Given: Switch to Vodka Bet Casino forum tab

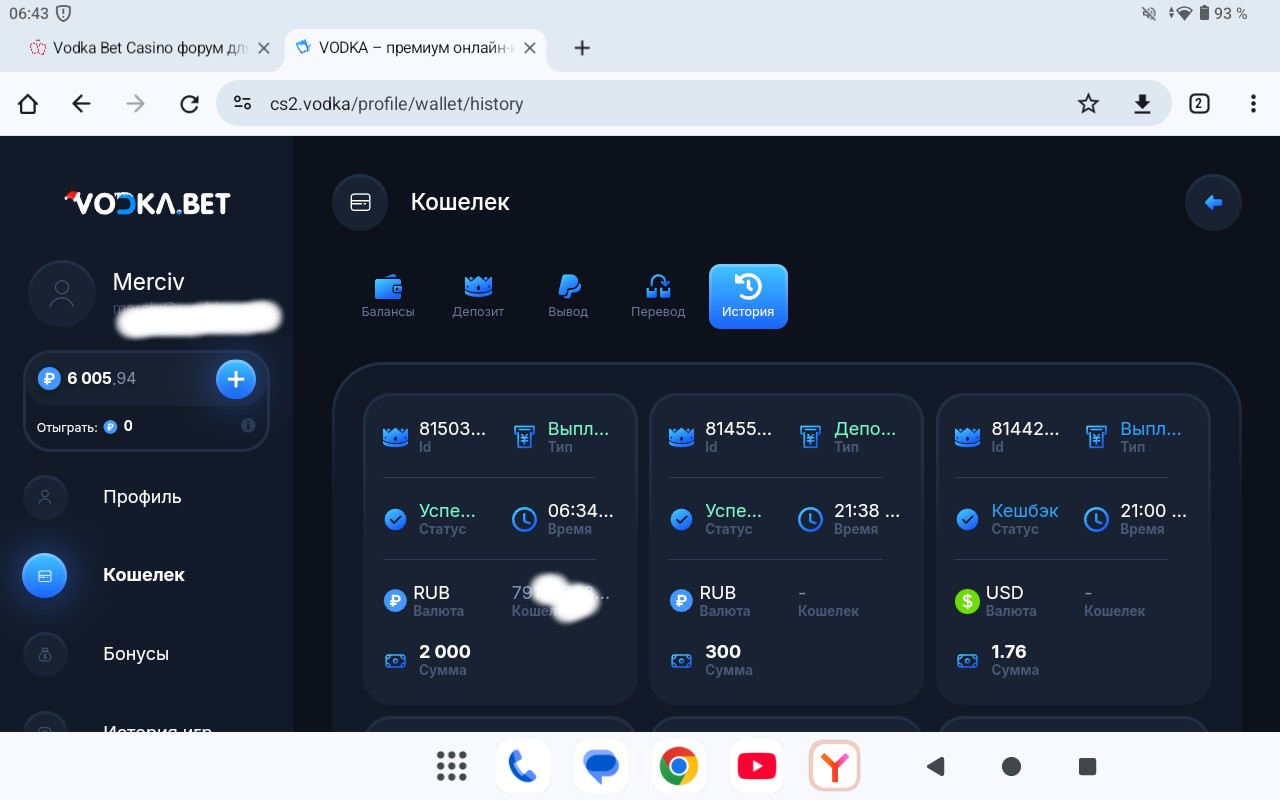Looking at the screenshot, I should [140, 48].
